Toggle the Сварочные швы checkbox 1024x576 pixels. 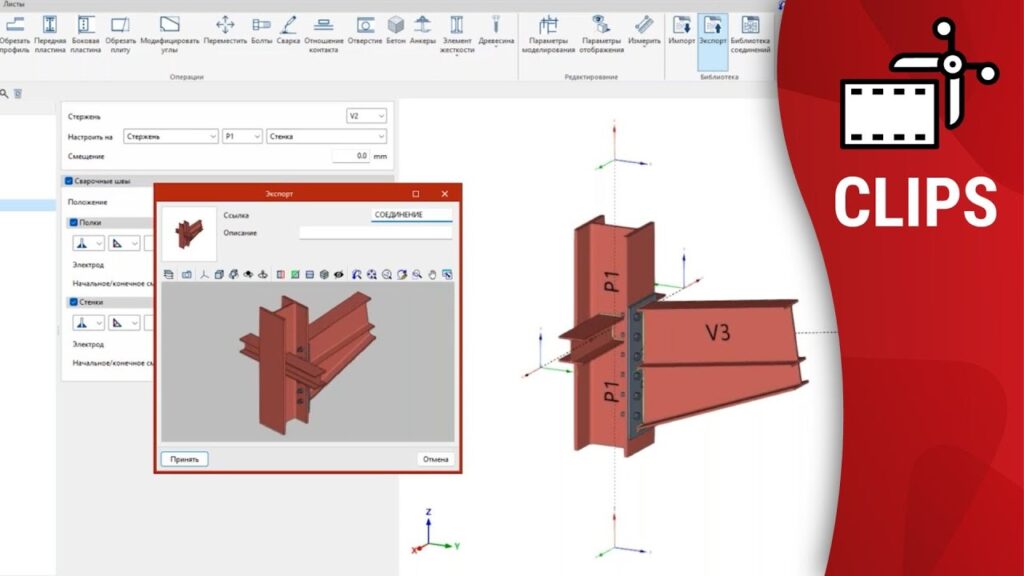point(69,181)
